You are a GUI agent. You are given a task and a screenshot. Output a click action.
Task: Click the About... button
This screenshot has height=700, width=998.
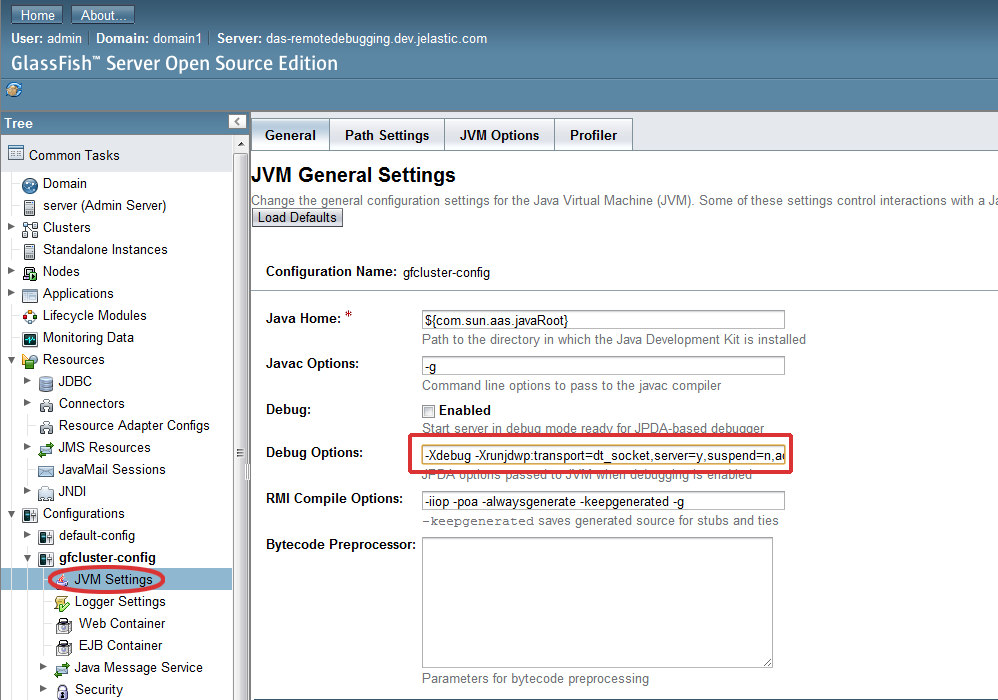pyautogui.click(x=103, y=15)
